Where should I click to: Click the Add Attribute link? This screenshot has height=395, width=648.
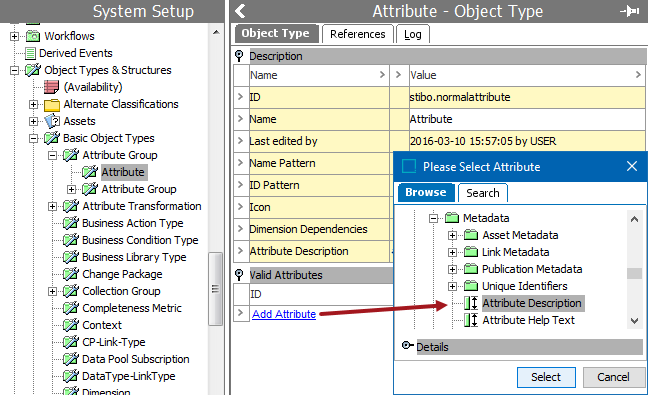click(284, 314)
